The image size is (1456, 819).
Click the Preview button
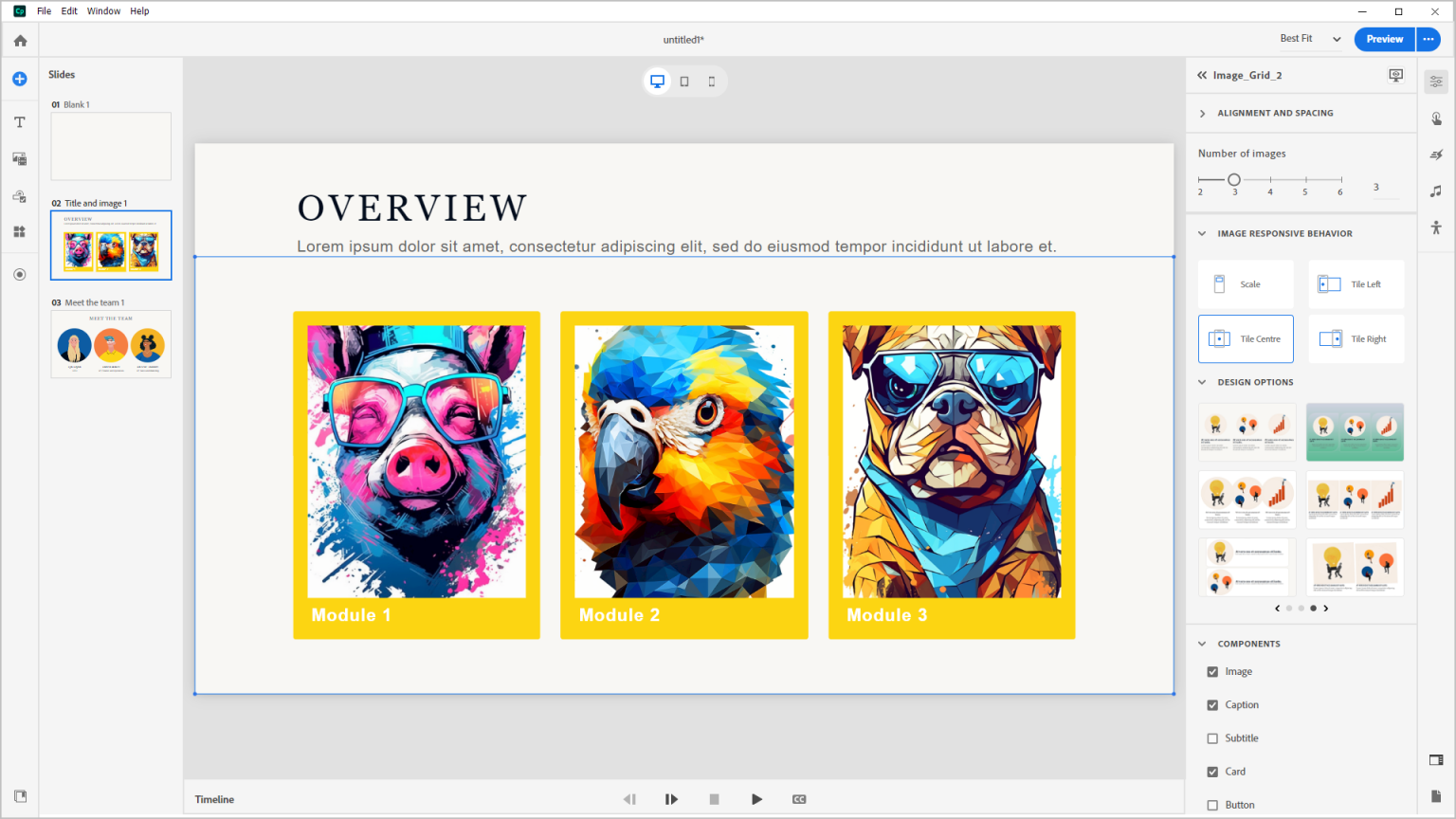(1384, 39)
